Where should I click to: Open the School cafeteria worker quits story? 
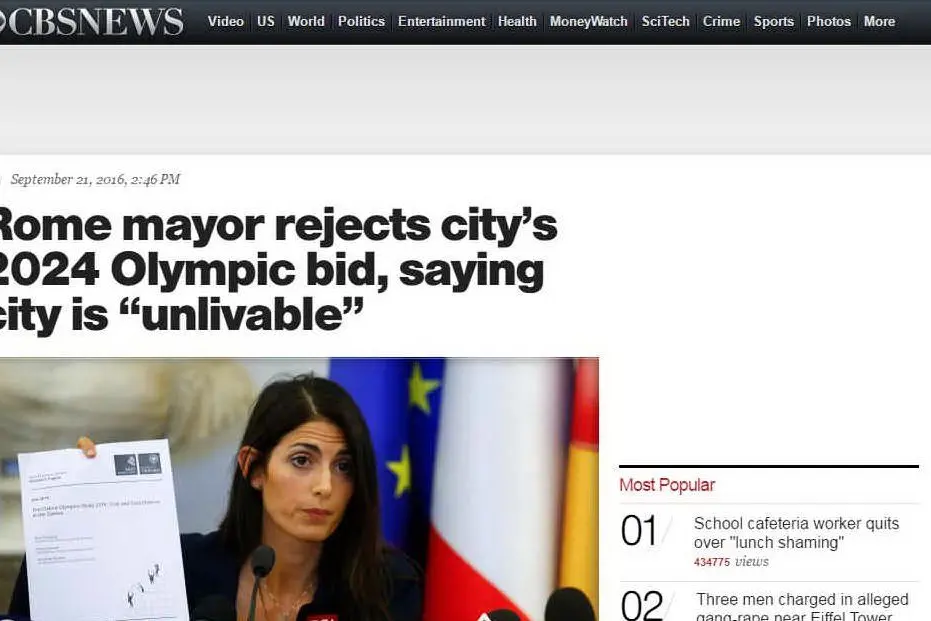pos(796,533)
